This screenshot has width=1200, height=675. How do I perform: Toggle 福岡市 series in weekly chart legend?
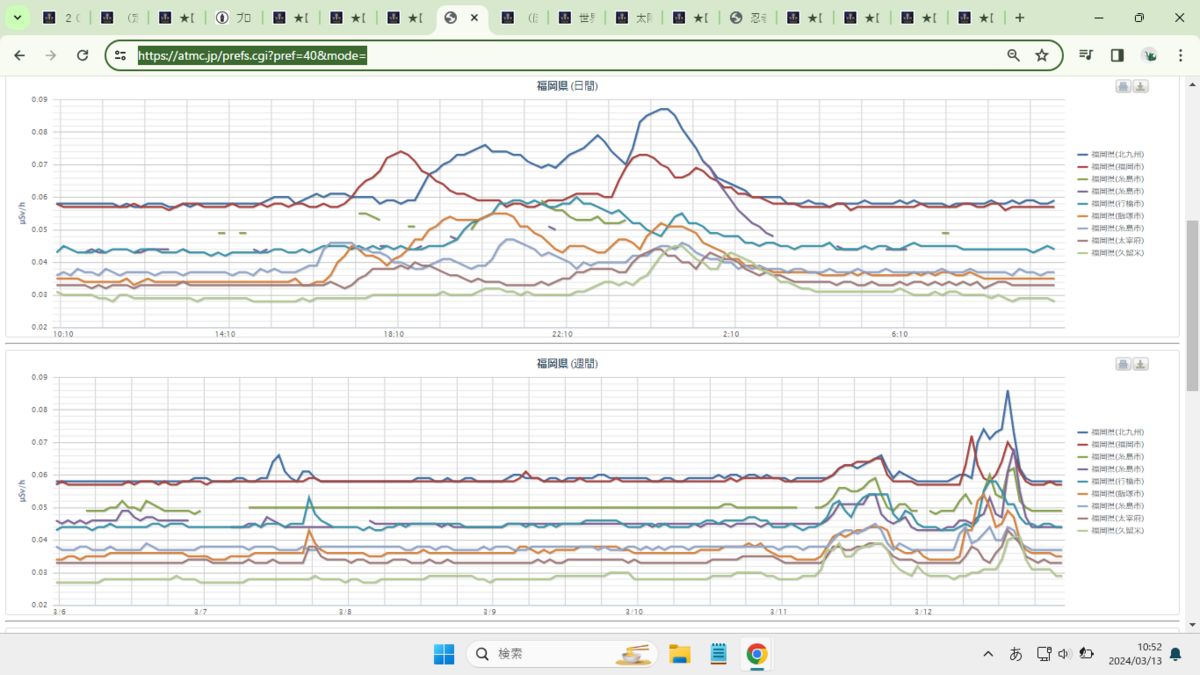pos(1111,444)
